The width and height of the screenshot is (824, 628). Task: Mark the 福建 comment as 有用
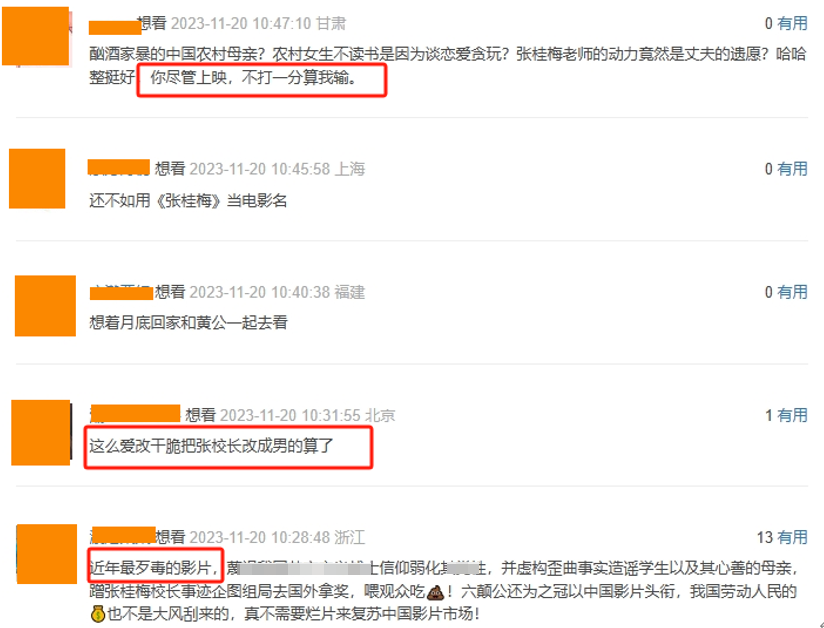point(792,292)
